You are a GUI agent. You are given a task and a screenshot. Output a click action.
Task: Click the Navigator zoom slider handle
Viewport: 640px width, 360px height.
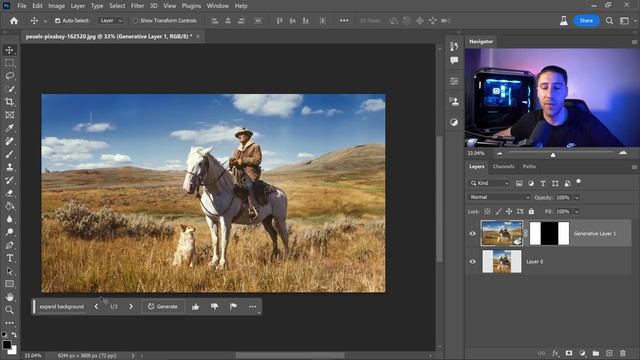[x=553, y=155]
